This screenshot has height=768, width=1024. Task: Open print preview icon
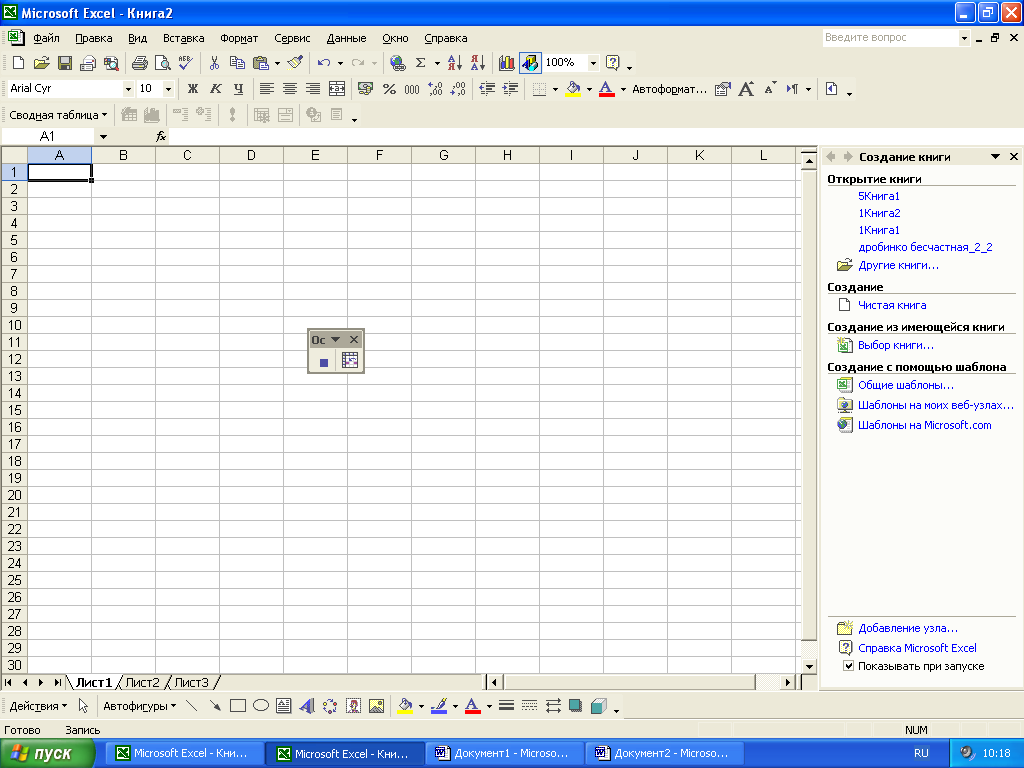tap(162, 63)
